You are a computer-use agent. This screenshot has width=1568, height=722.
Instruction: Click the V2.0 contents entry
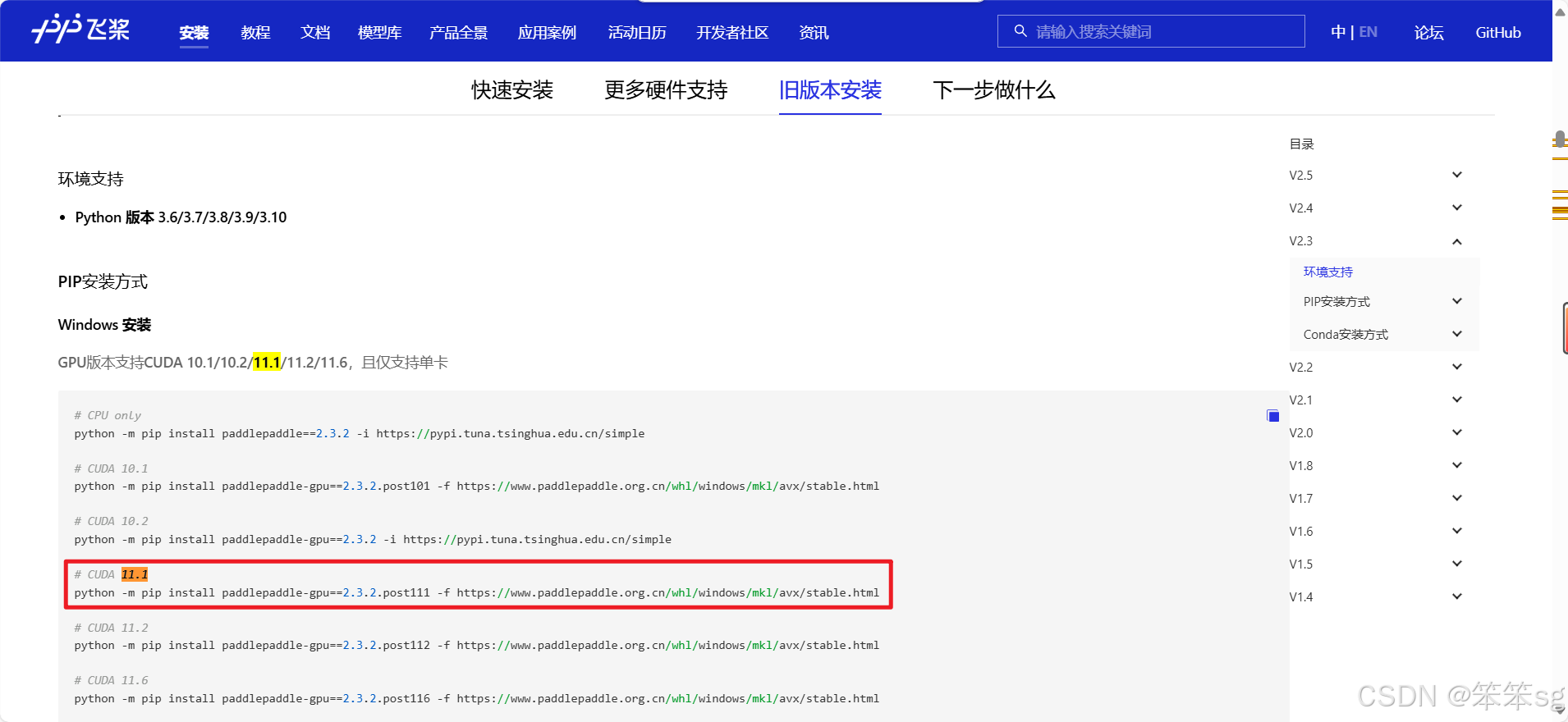tap(1300, 432)
